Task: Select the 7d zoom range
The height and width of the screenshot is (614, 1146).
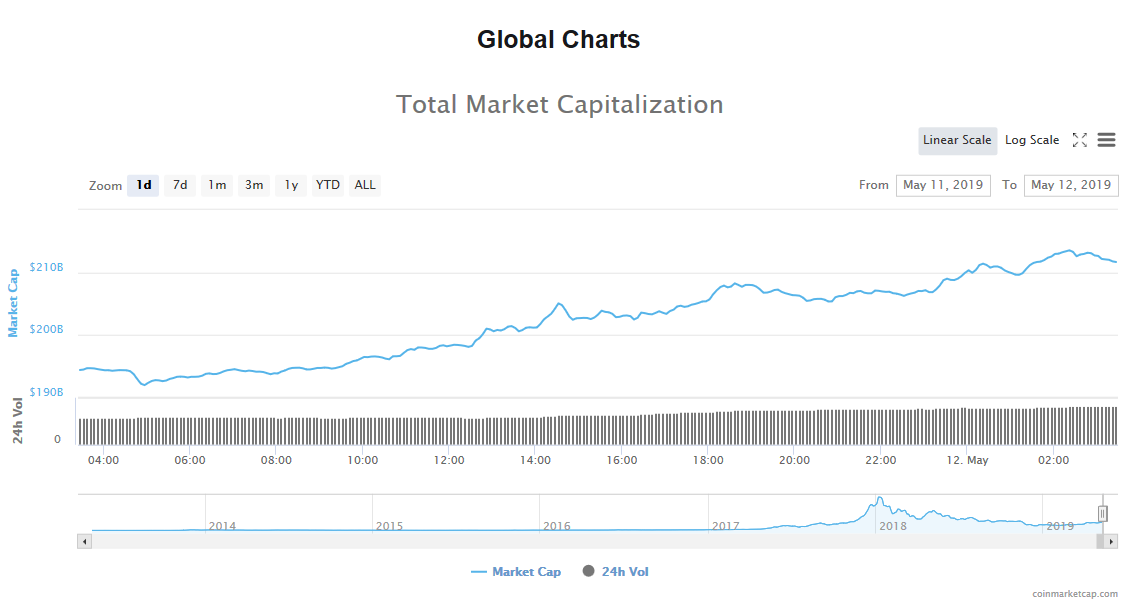Action: click(x=180, y=185)
